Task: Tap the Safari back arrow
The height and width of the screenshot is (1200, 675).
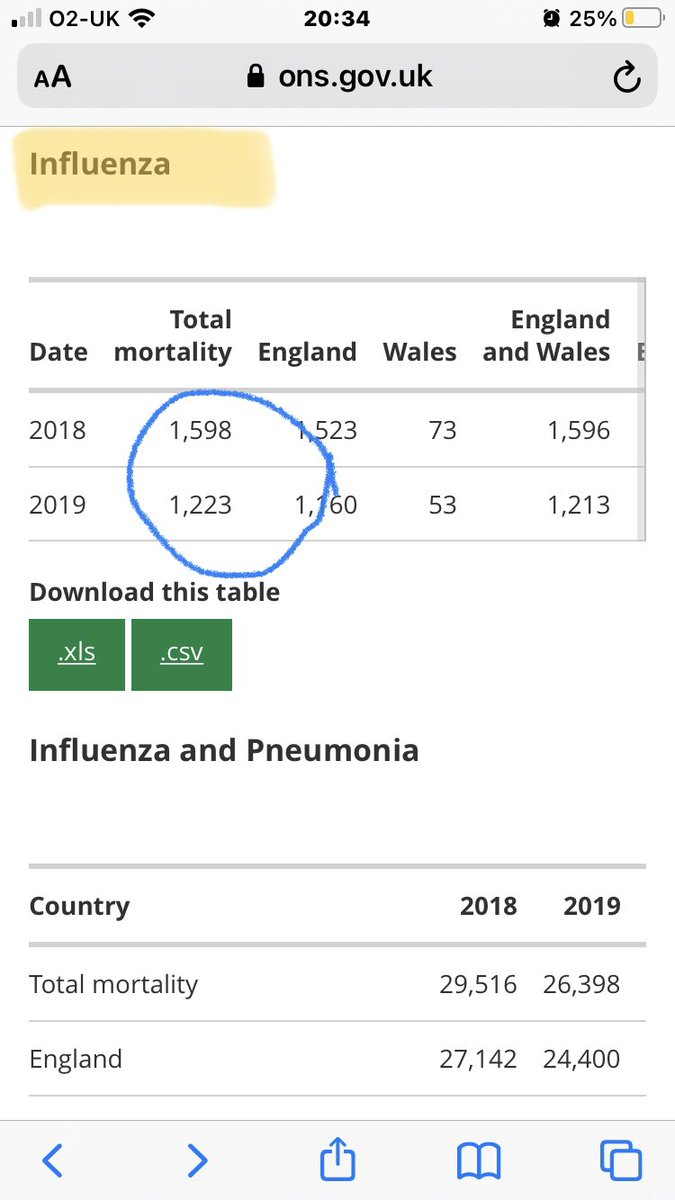Action: pos(53,1160)
